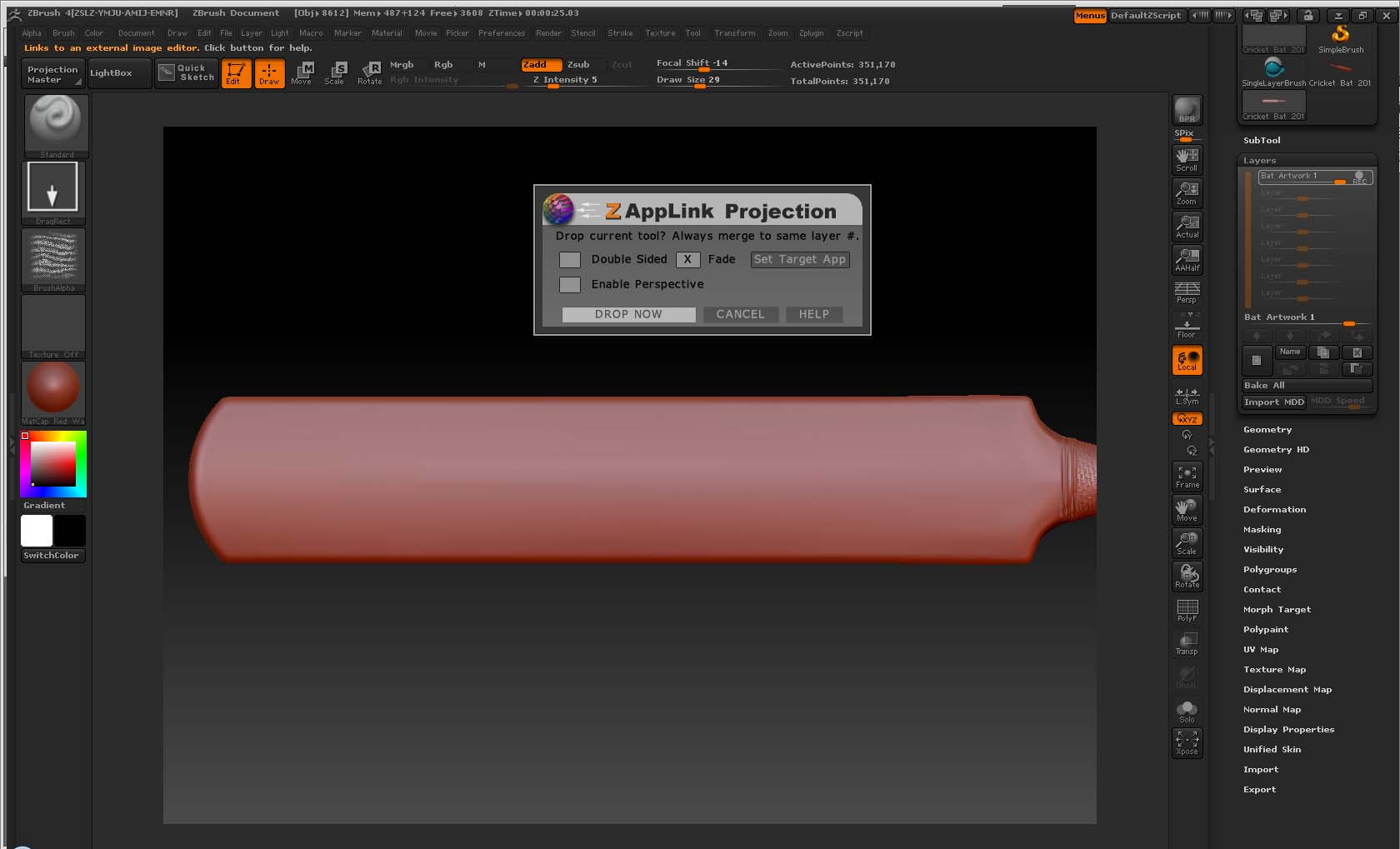Expand the UV Map section
Screen dimensions: 1400x849
[x=1260, y=650]
